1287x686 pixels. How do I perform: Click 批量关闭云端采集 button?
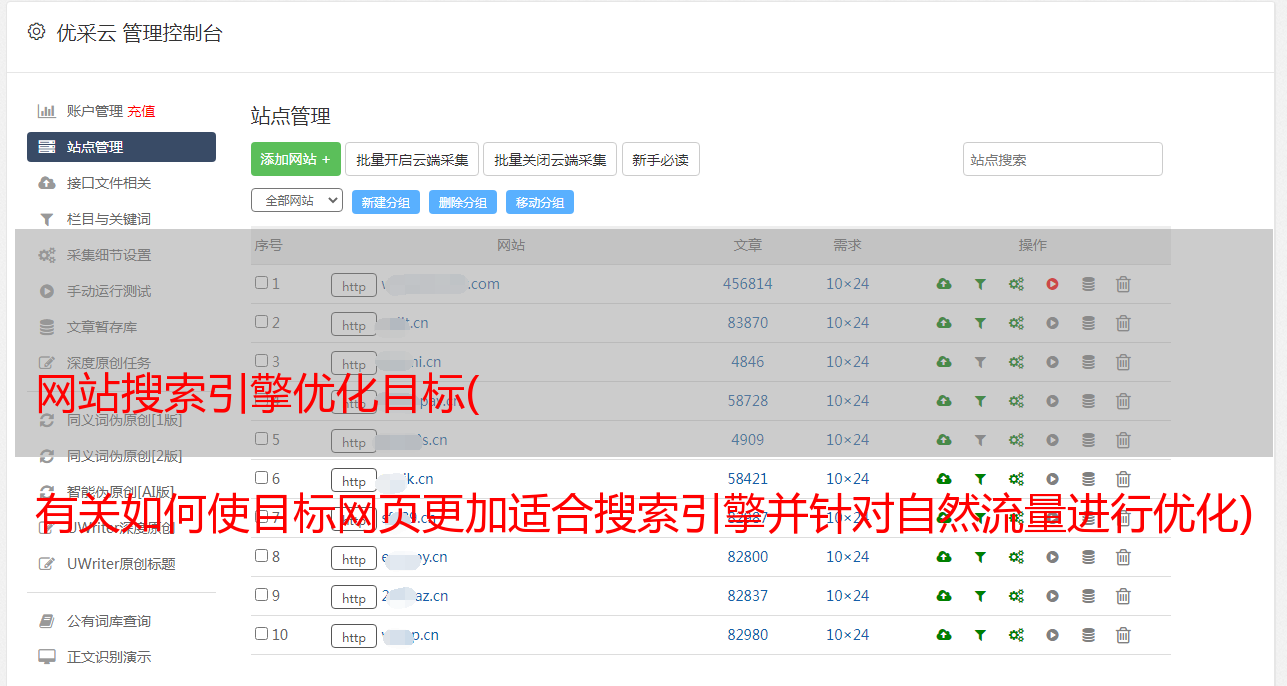pyautogui.click(x=550, y=159)
